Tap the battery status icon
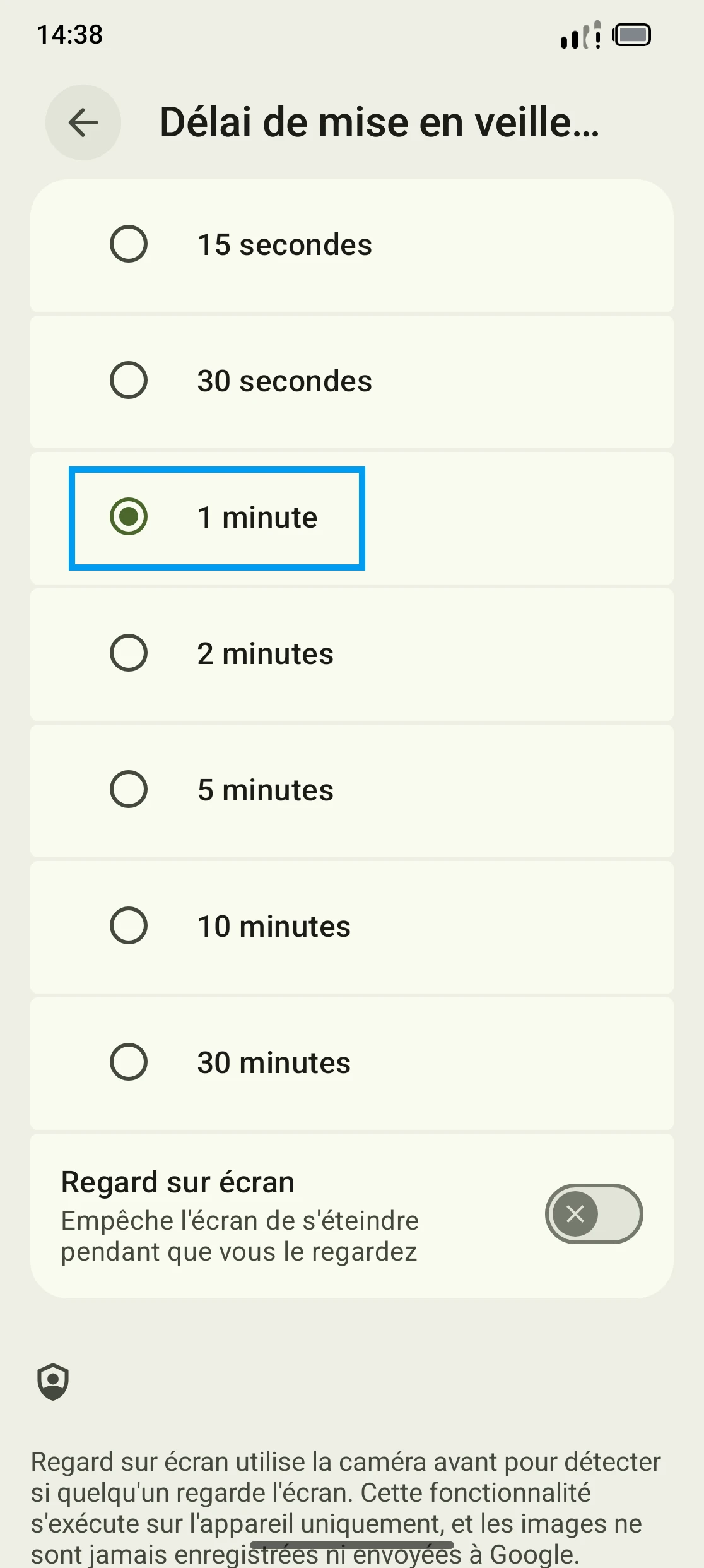The height and width of the screenshot is (1568, 704). point(632,35)
